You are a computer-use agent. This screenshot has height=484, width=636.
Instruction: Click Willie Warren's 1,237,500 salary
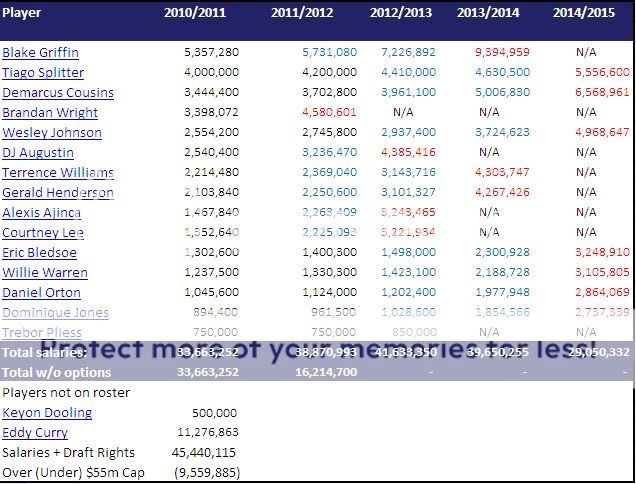211,272
